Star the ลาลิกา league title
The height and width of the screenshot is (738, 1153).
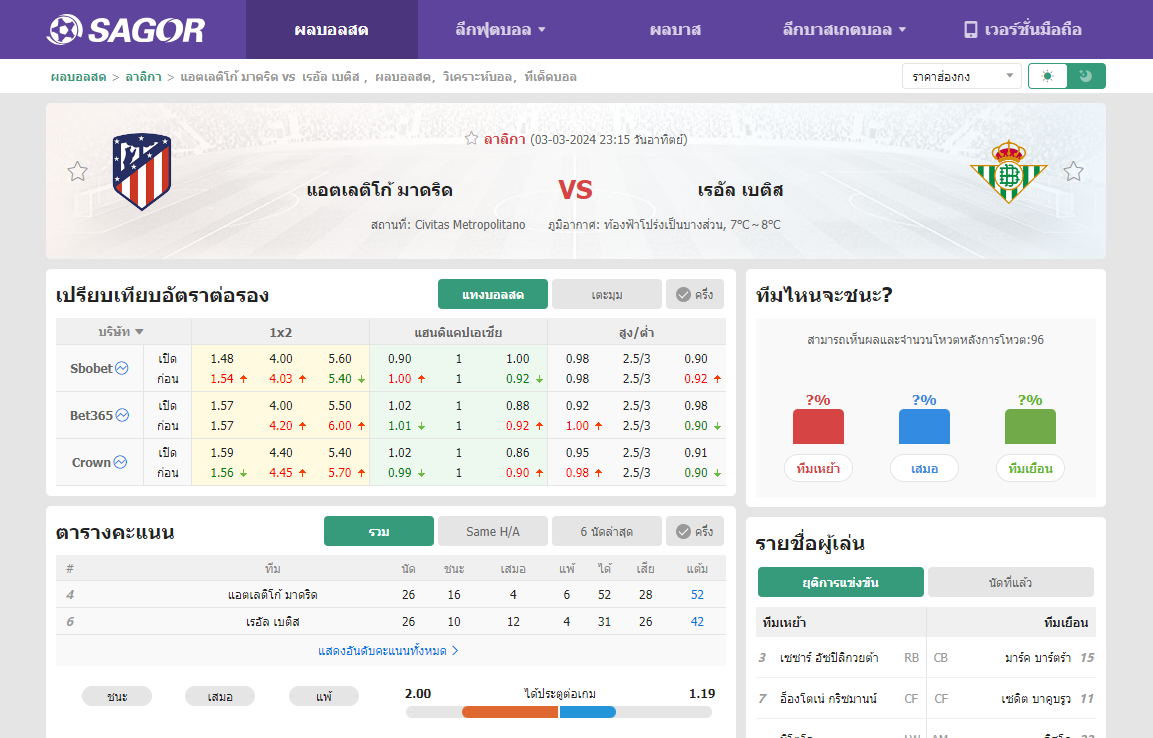click(x=471, y=138)
